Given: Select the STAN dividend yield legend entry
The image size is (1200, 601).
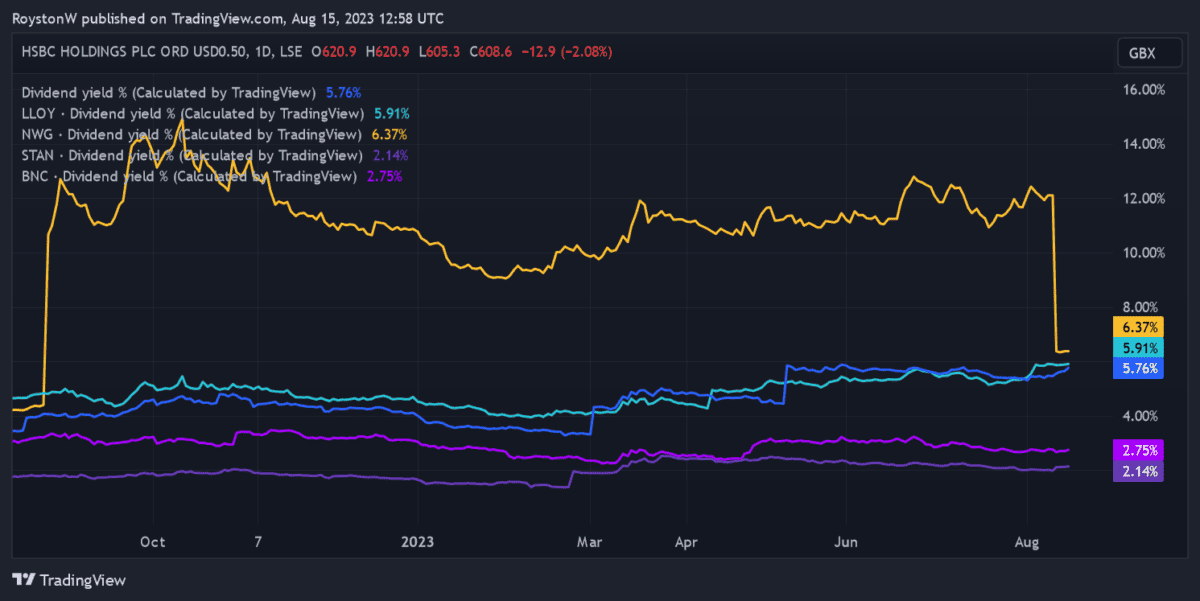Looking at the screenshot, I should tap(192, 155).
